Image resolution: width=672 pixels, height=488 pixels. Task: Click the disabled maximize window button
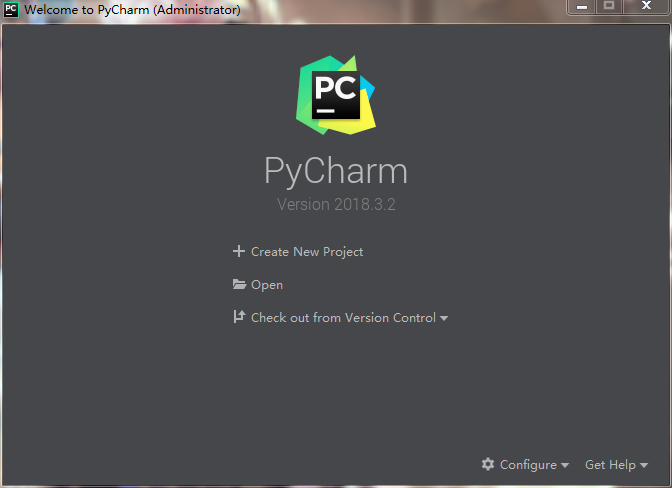tap(609, 6)
